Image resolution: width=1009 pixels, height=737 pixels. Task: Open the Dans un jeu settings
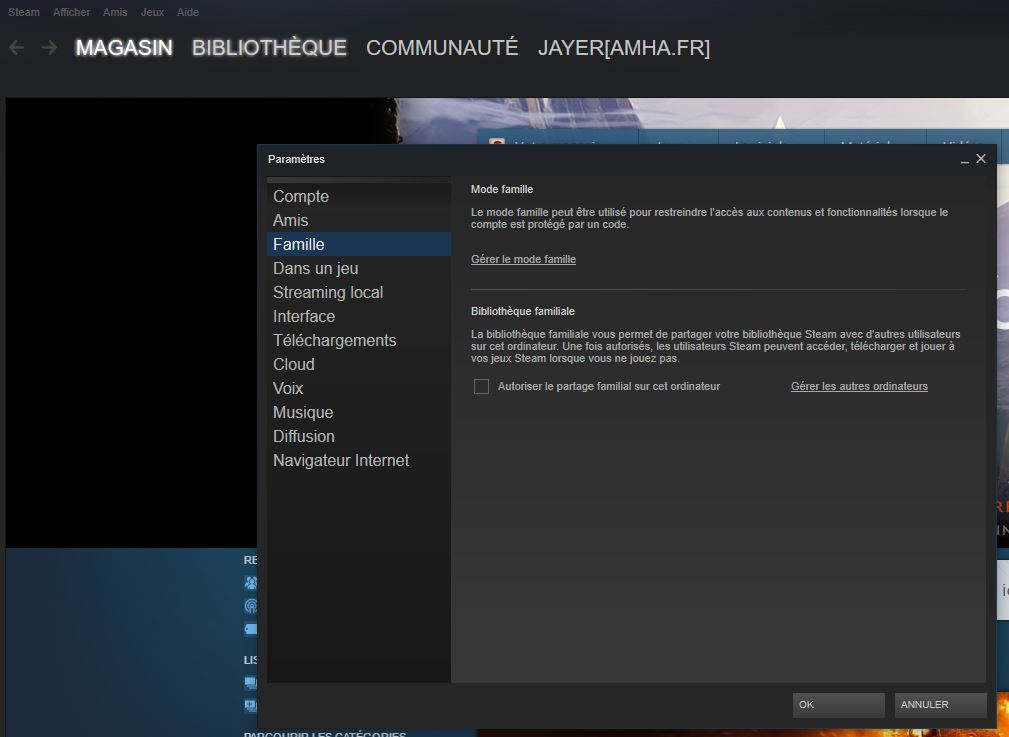pos(359,268)
